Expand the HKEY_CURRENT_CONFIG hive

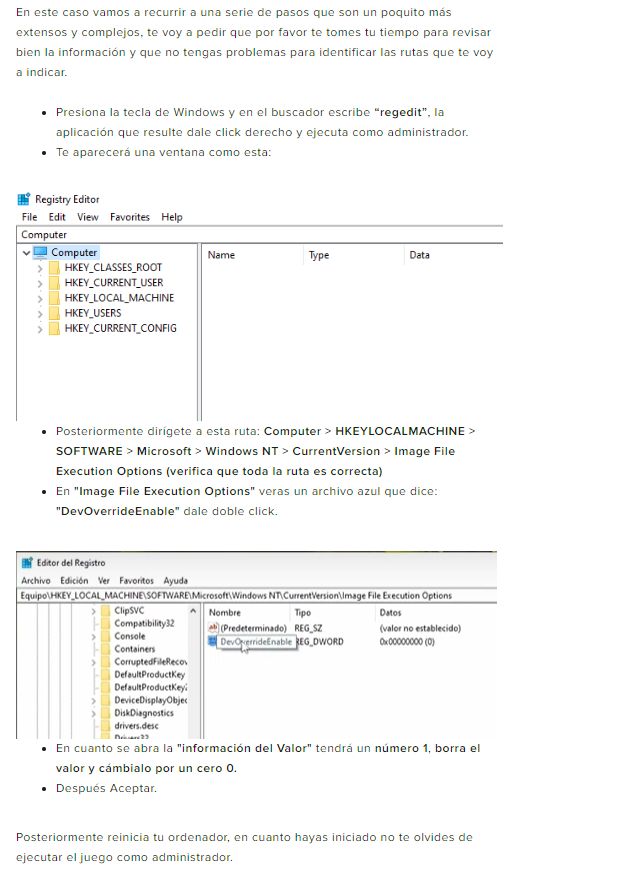point(39,329)
